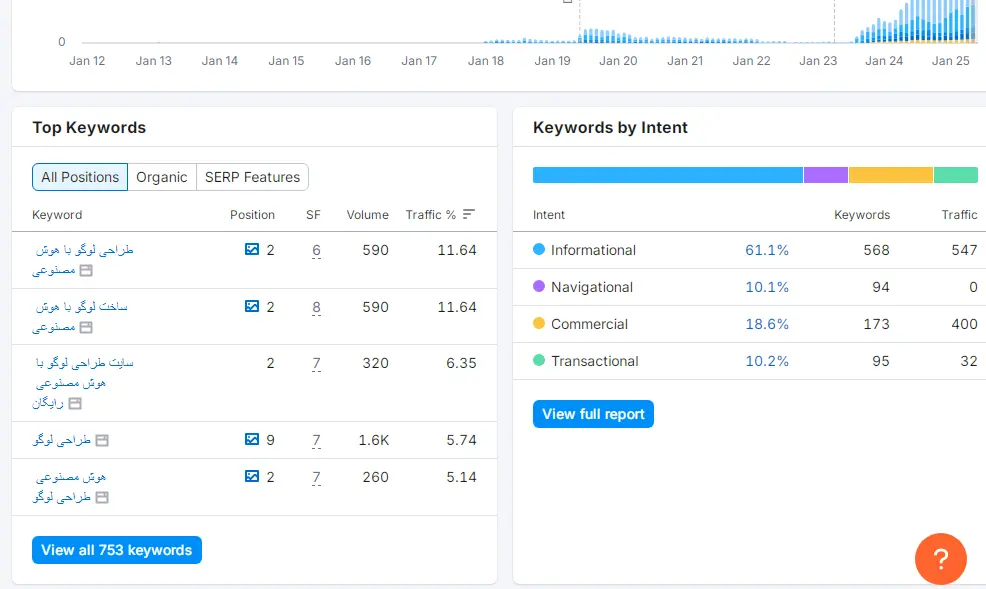Click Top Keywords heading
The height and width of the screenshot is (589, 986).
(89, 128)
